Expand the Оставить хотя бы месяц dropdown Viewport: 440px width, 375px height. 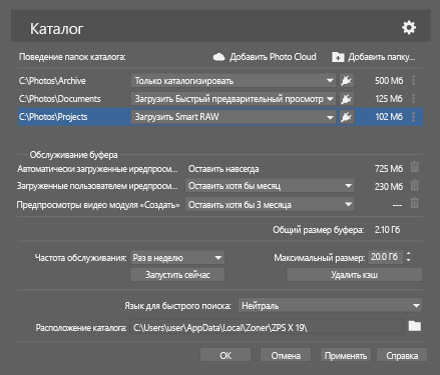(x=270, y=186)
